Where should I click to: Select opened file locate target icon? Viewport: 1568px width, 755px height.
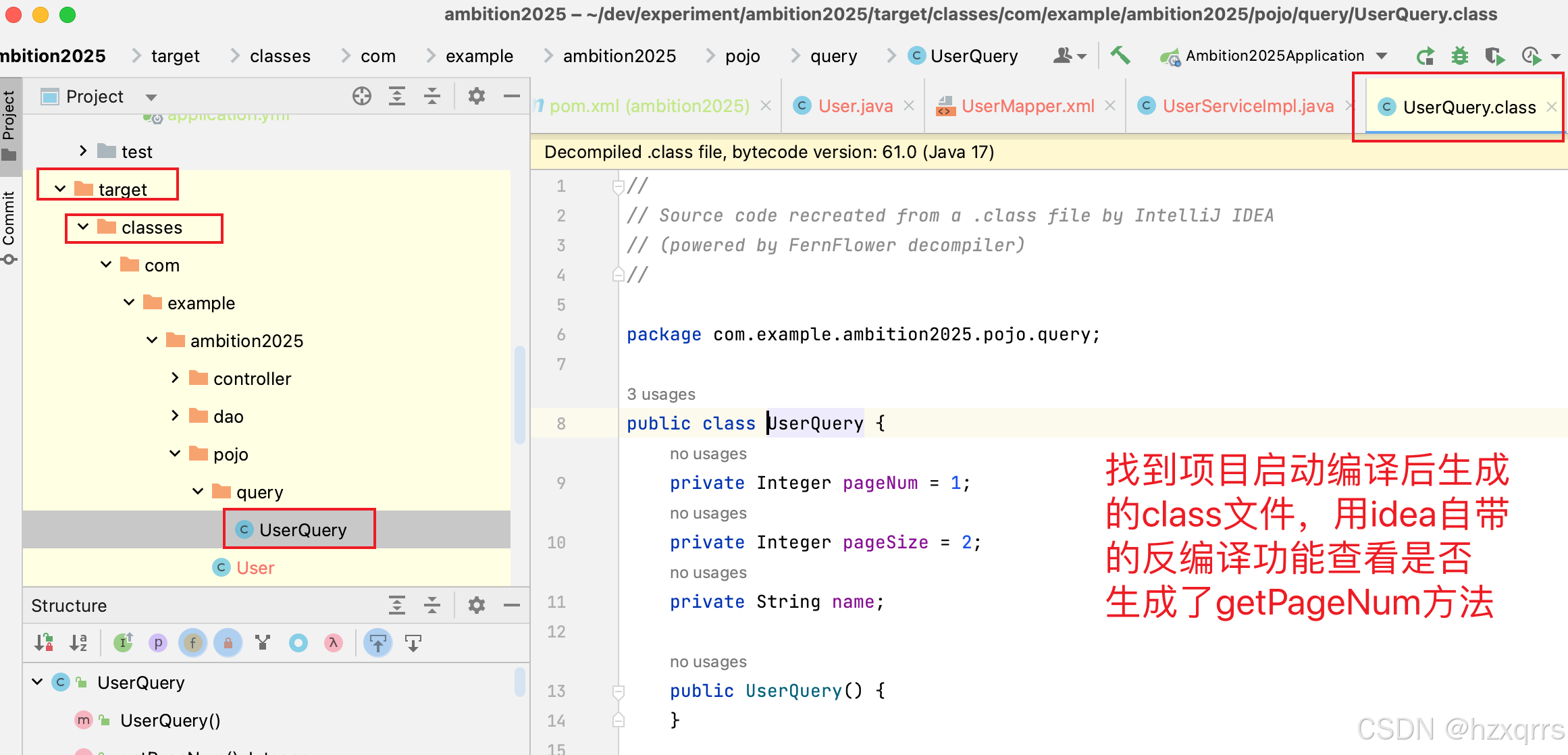tap(361, 97)
